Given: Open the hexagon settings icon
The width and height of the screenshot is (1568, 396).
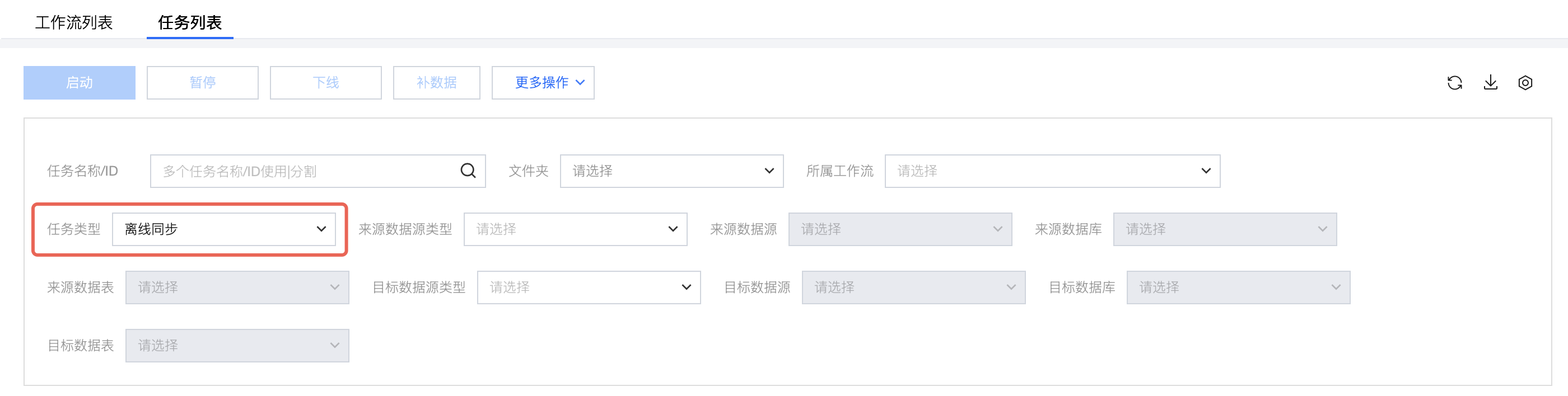Looking at the screenshot, I should click(x=1525, y=83).
